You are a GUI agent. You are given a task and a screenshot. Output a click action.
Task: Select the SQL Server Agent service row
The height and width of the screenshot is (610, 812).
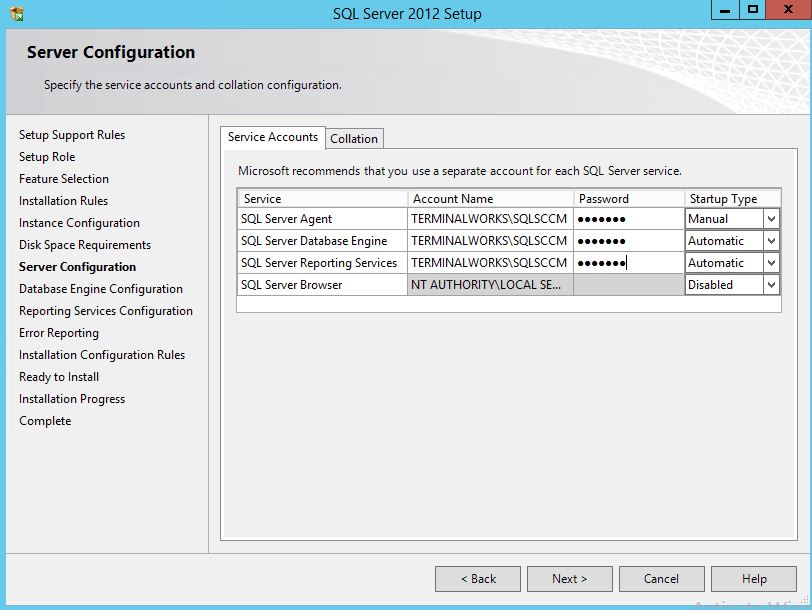(x=323, y=219)
